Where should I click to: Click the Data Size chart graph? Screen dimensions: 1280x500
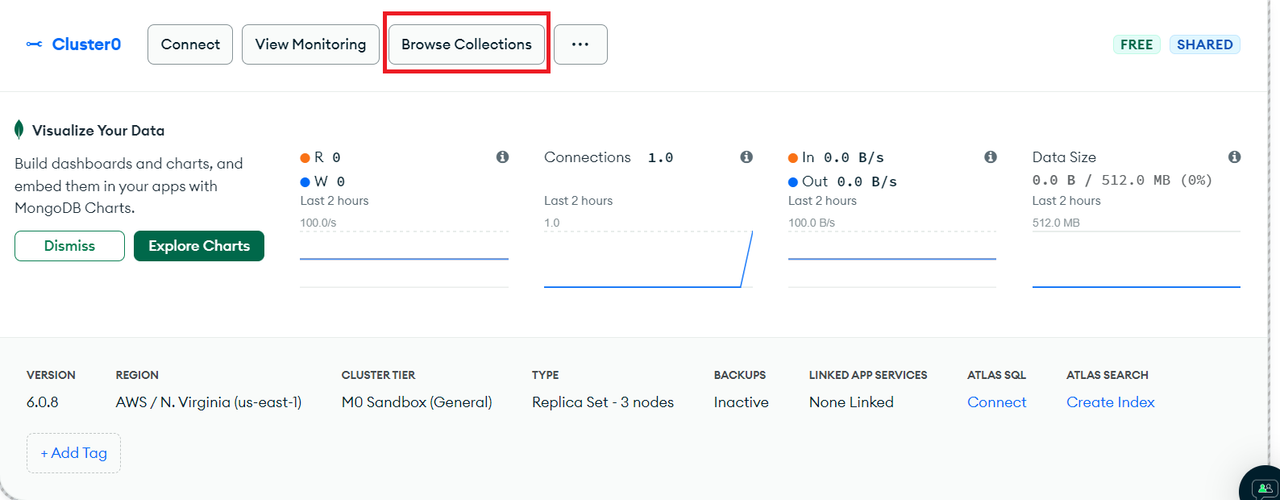(1136, 259)
